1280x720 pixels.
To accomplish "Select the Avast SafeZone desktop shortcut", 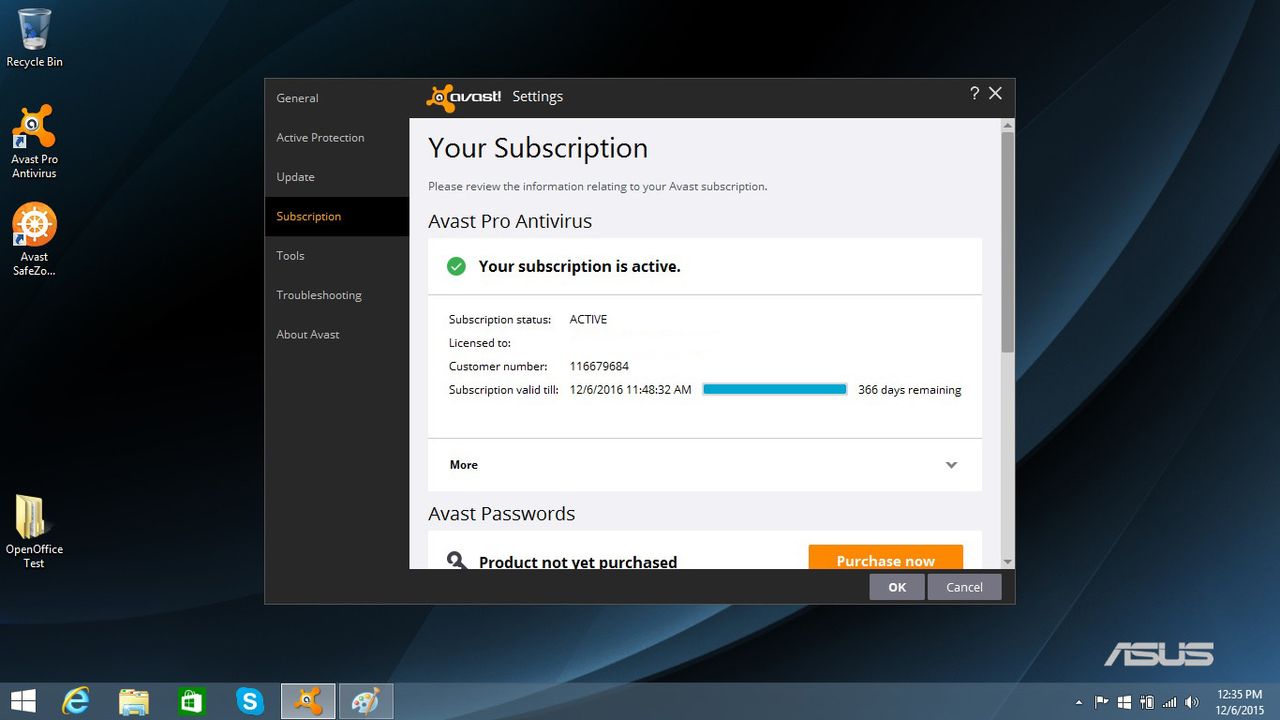I will tap(34, 240).
